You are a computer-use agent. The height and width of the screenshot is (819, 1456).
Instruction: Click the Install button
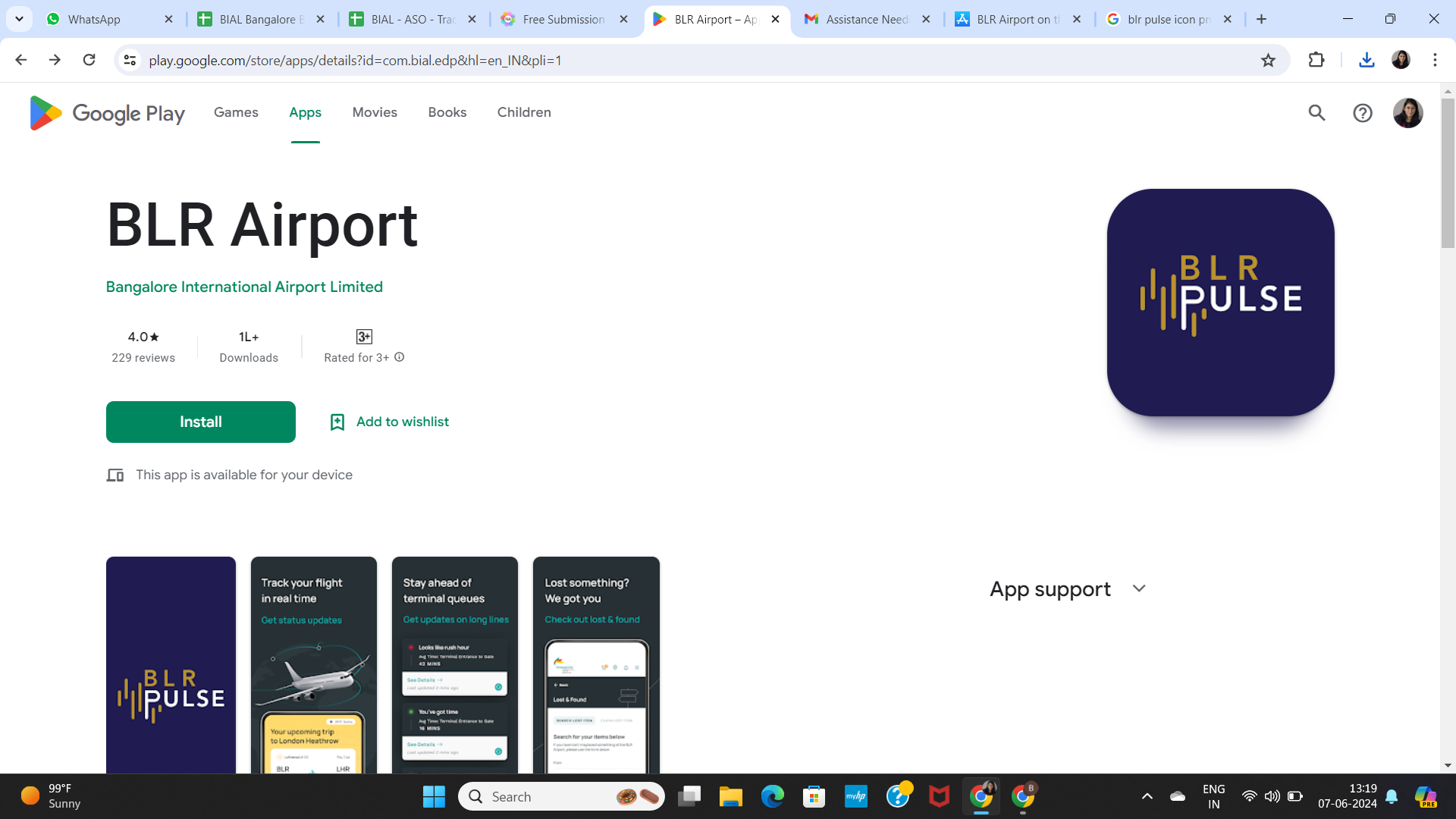point(201,422)
